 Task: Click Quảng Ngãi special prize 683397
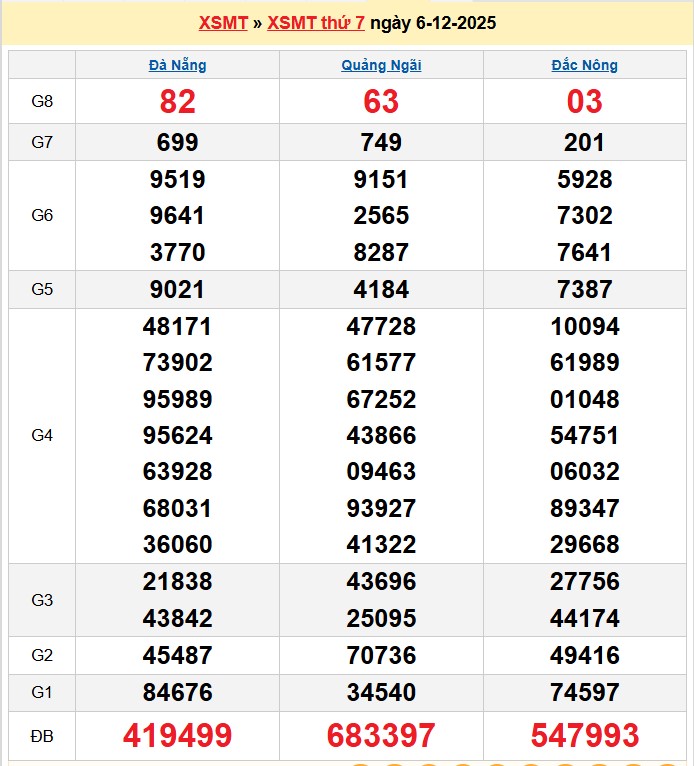(x=381, y=736)
